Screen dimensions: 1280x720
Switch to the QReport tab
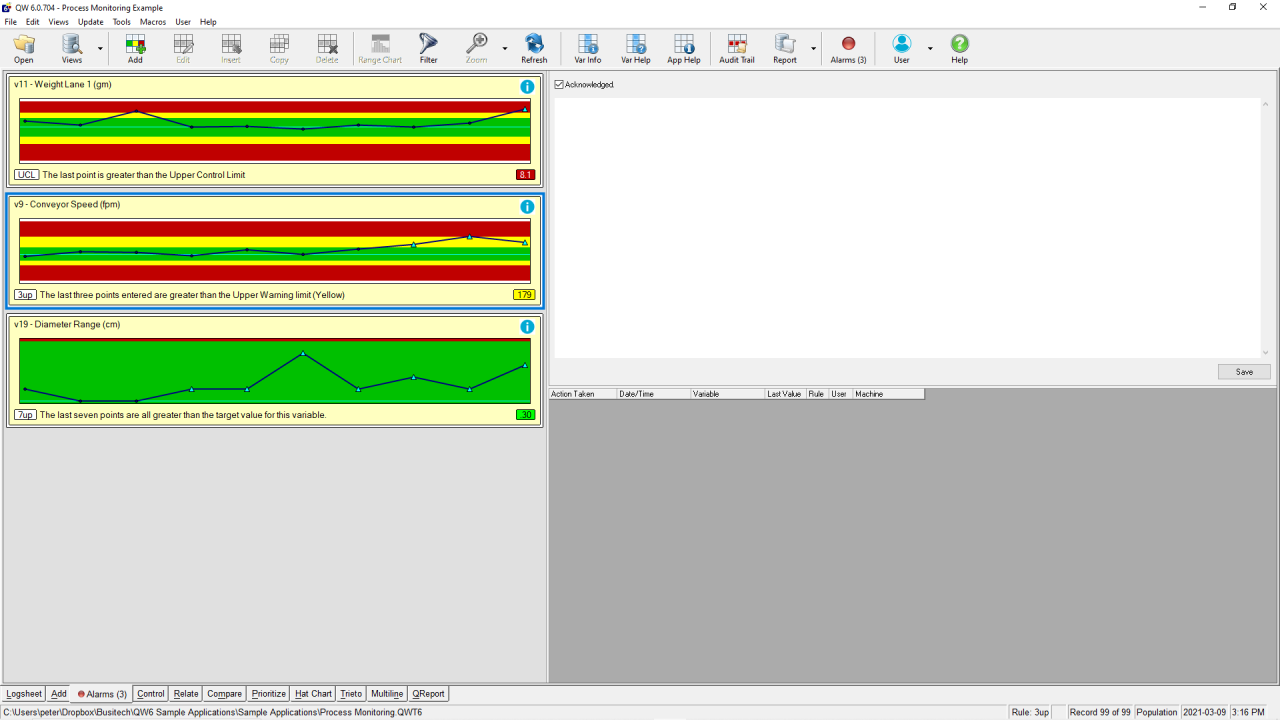[x=428, y=694]
